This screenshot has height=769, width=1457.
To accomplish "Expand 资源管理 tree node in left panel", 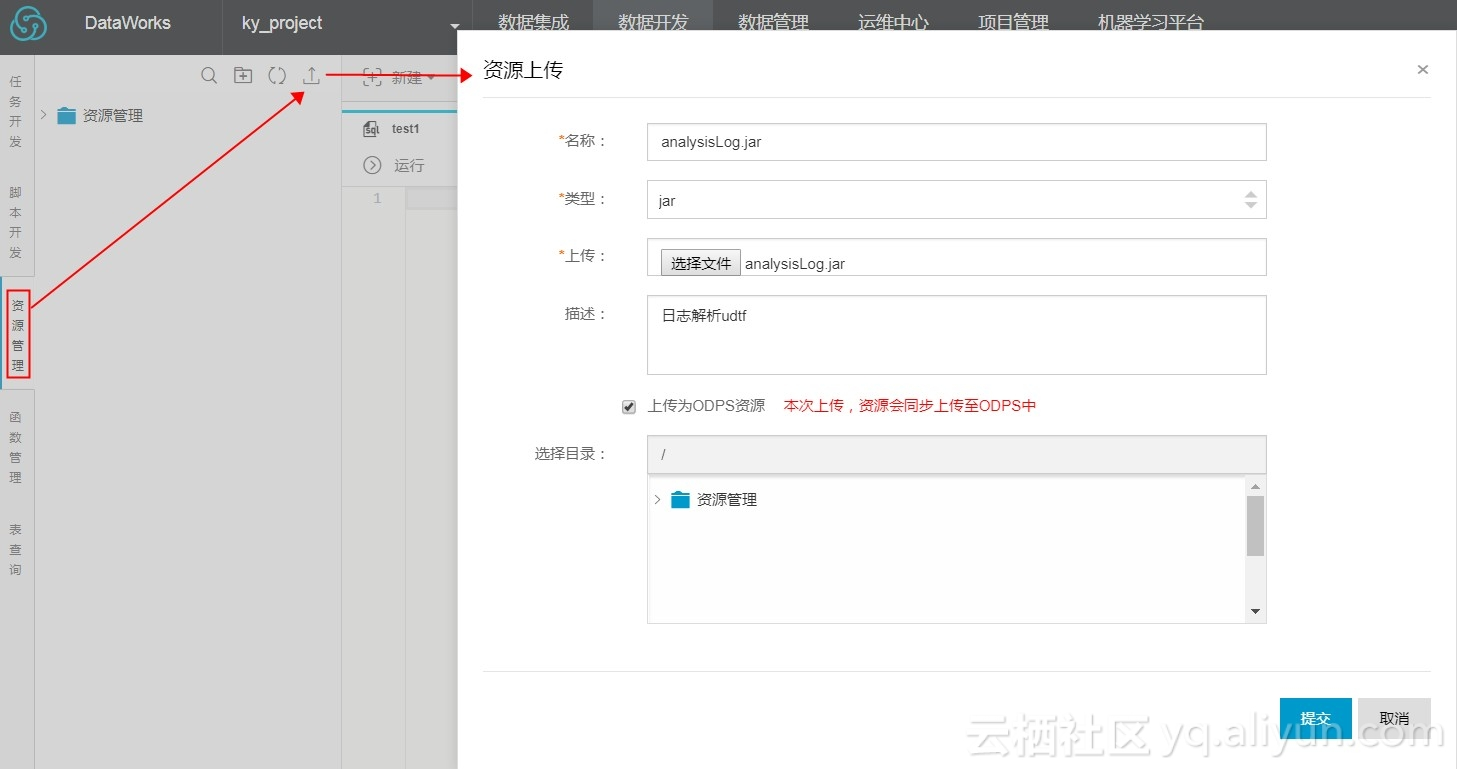I will tap(44, 116).
